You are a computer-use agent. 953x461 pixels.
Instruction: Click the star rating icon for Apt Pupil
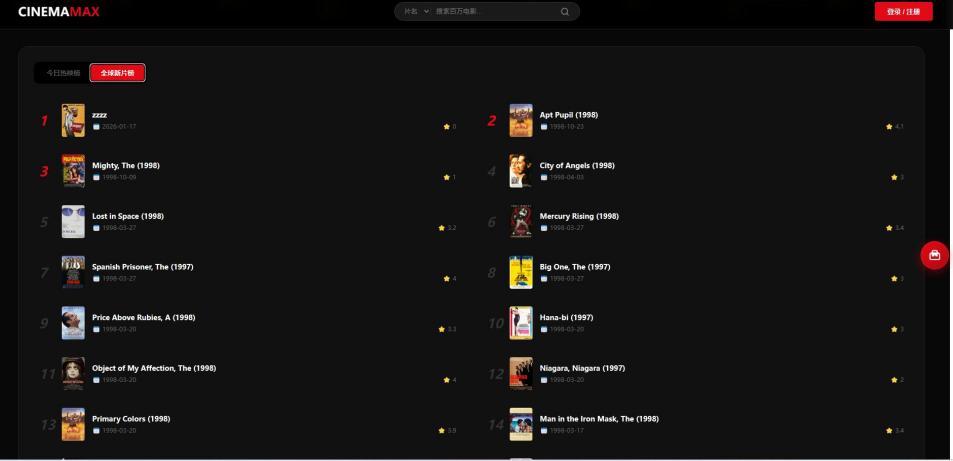889,127
